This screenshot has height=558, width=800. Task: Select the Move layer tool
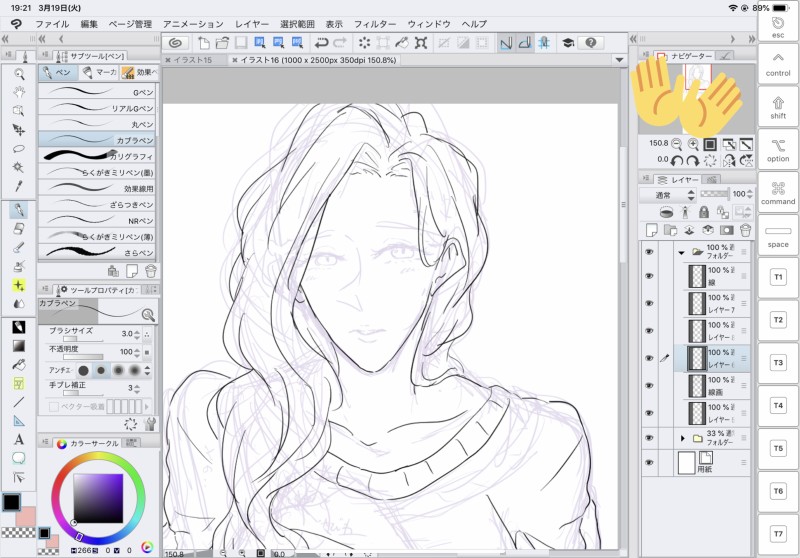(19, 130)
